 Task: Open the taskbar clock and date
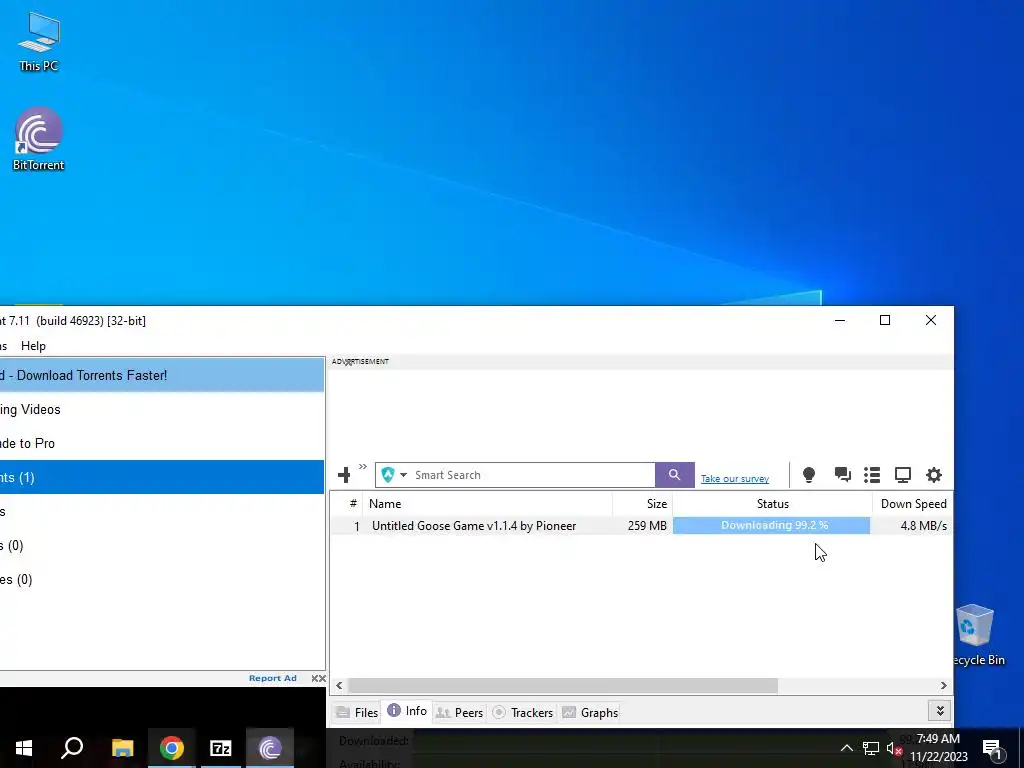pyautogui.click(x=938, y=748)
